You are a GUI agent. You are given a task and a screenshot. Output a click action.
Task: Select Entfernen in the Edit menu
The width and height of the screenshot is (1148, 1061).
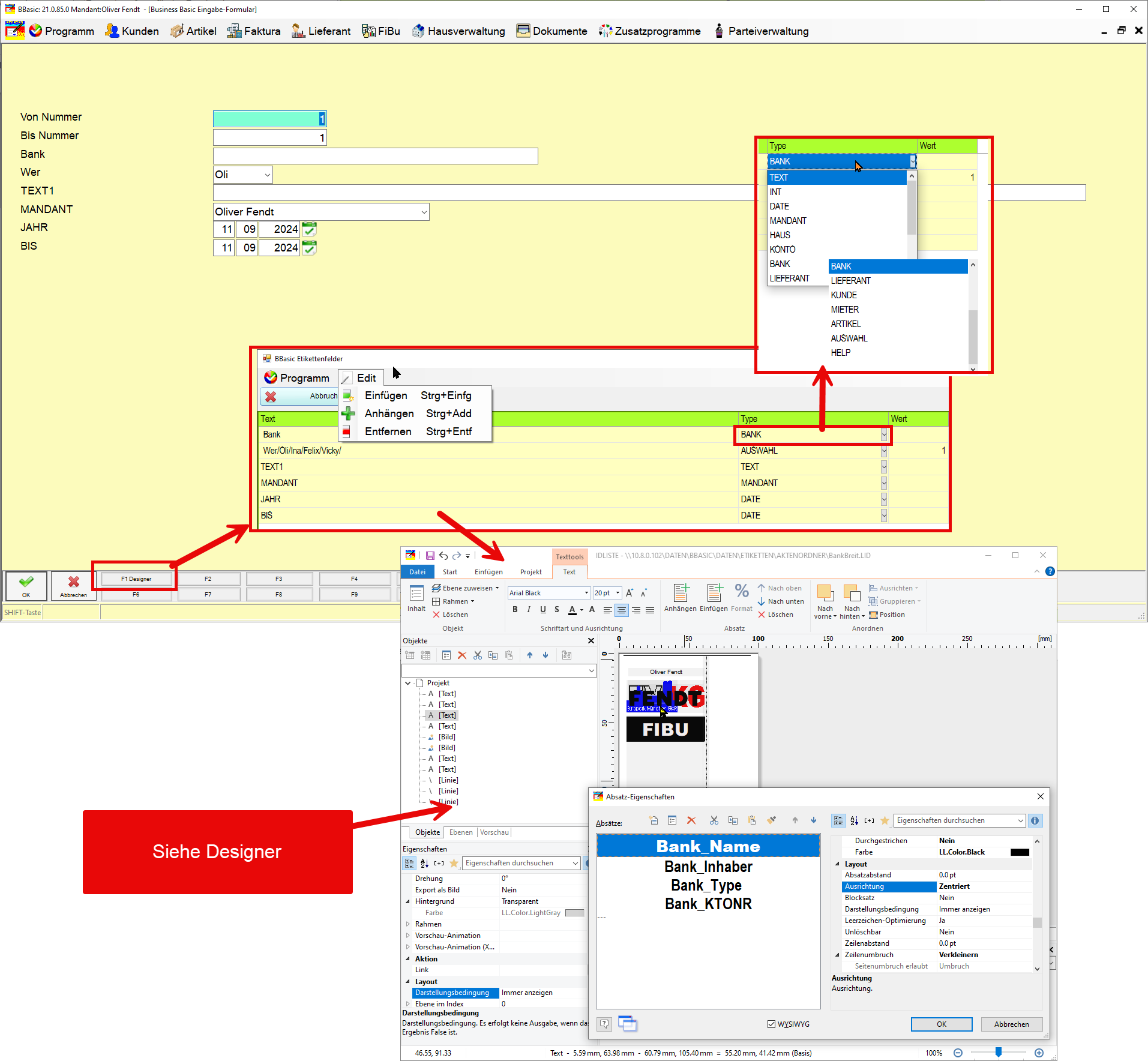pyautogui.click(x=416, y=431)
